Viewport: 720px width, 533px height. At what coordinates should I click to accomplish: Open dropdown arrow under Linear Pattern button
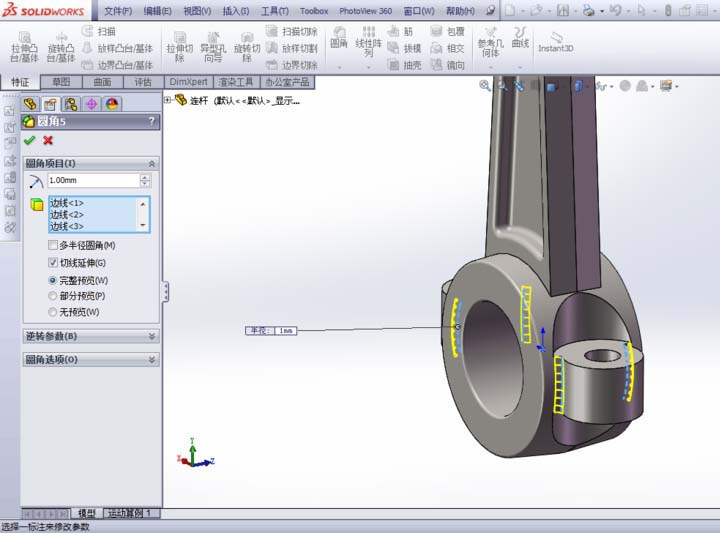pyautogui.click(x=368, y=67)
